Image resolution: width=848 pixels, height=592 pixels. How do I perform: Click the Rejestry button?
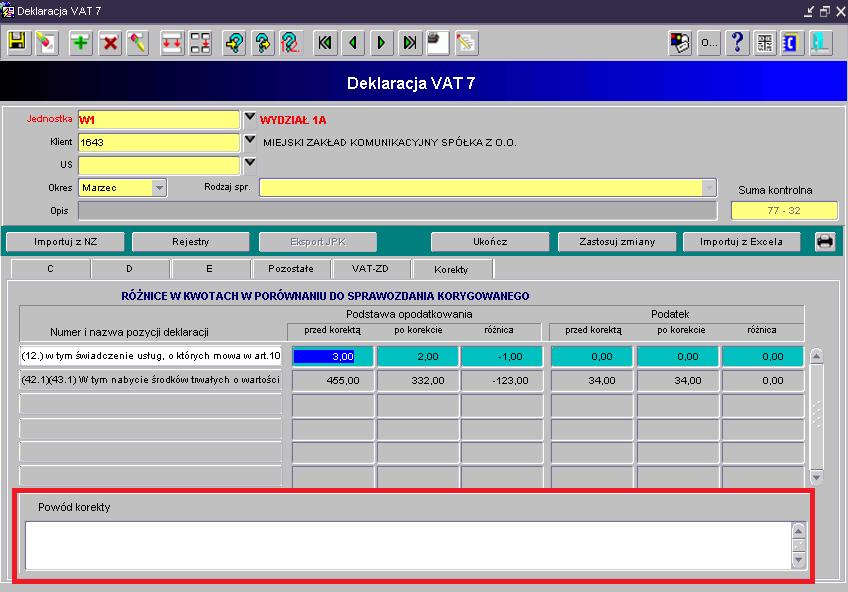click(x=190, y=242)
